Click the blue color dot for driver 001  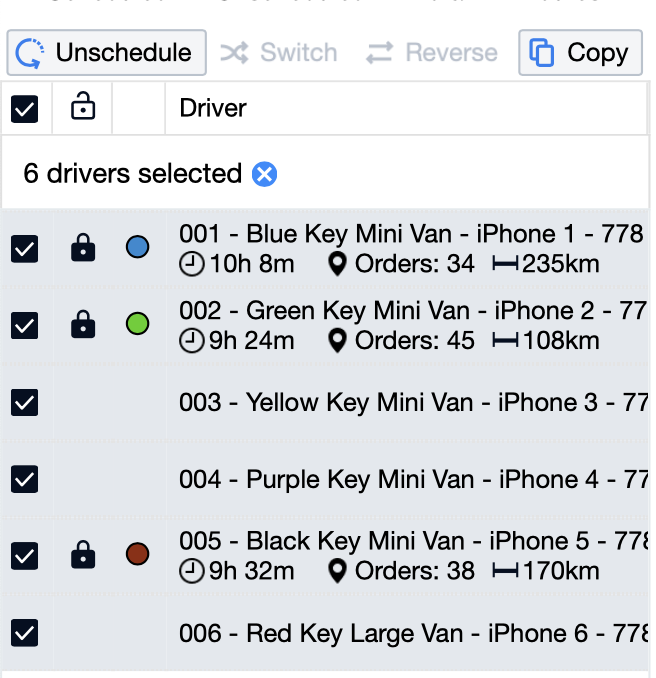[x=138, y=247]
